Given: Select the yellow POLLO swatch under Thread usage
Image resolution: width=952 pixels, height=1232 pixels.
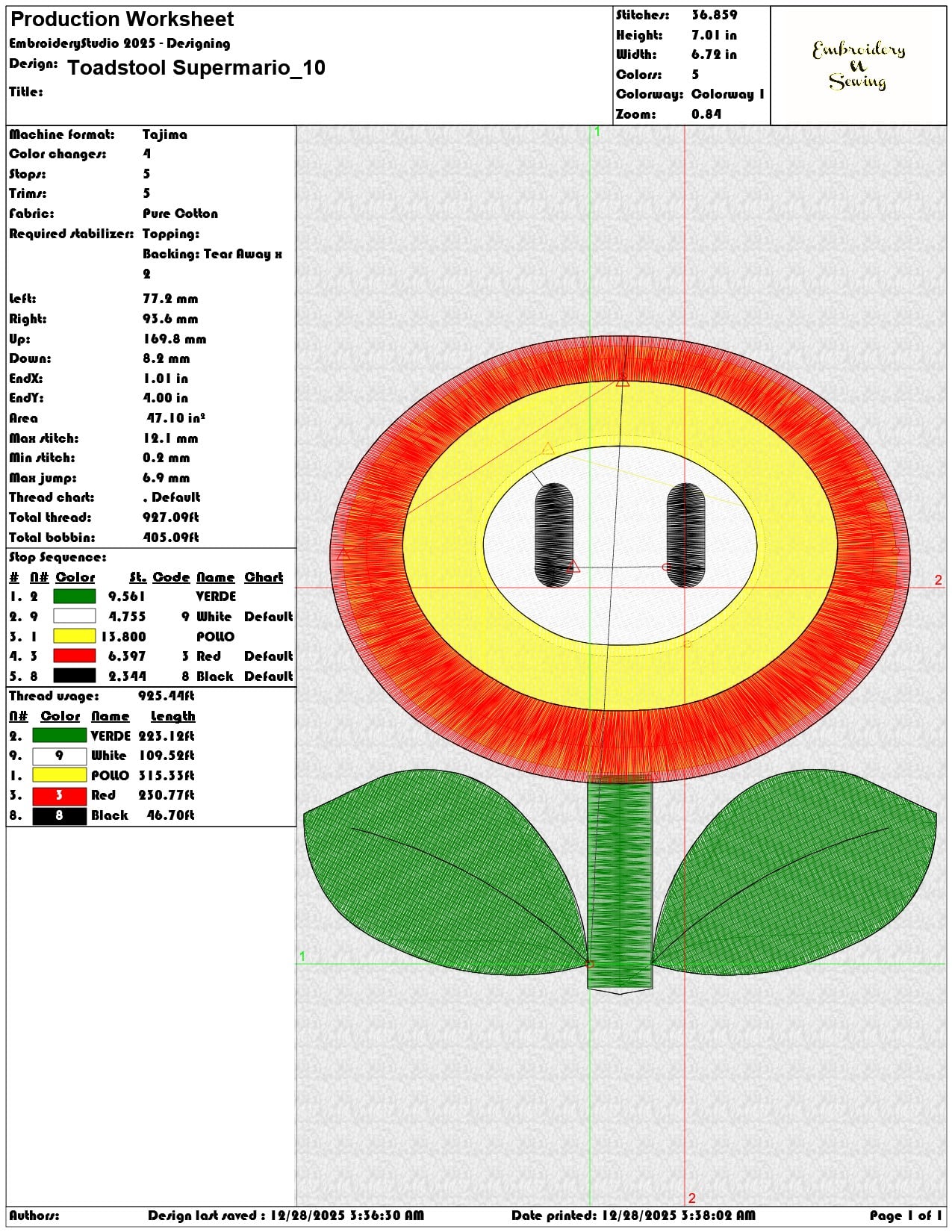Looking at the screenshot, I should pos(59,776).
